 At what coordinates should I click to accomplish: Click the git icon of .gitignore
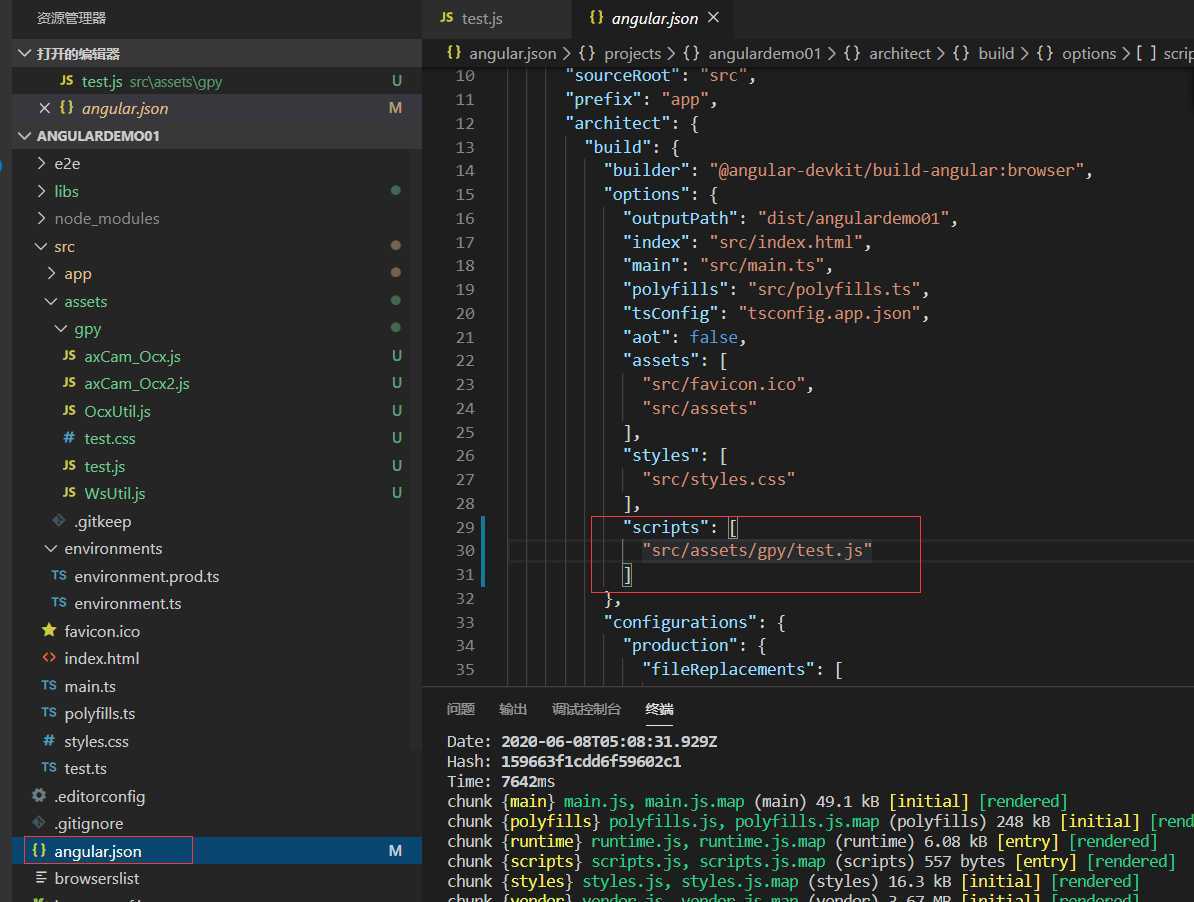(39, 823)
